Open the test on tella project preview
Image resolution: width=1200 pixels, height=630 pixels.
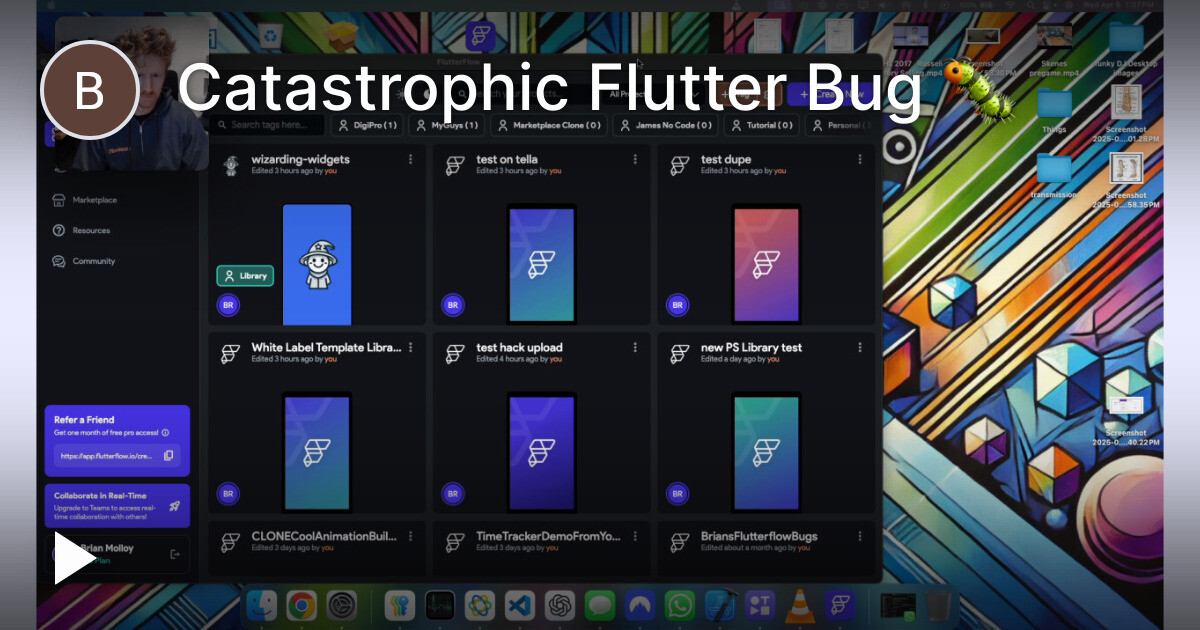[542, 264]
